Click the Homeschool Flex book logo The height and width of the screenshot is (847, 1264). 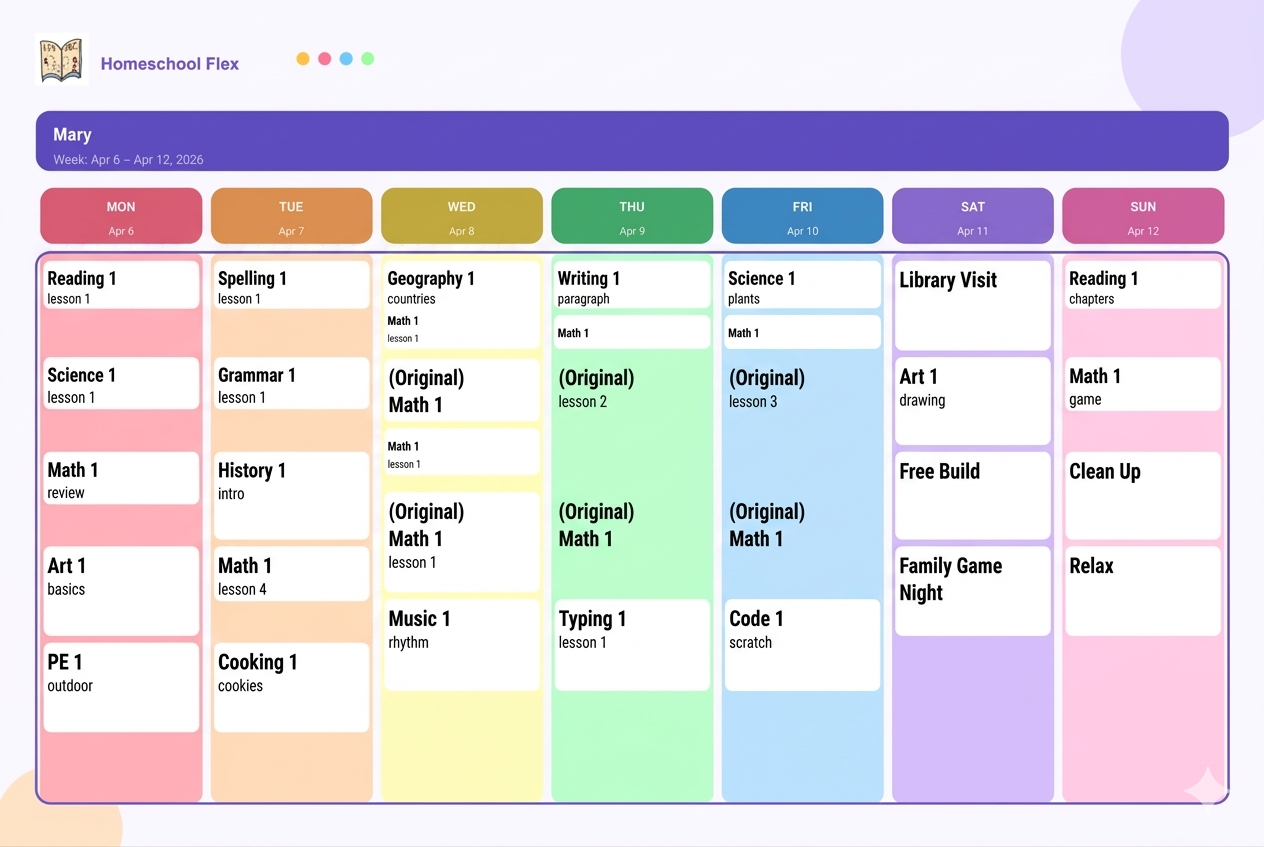62,60
